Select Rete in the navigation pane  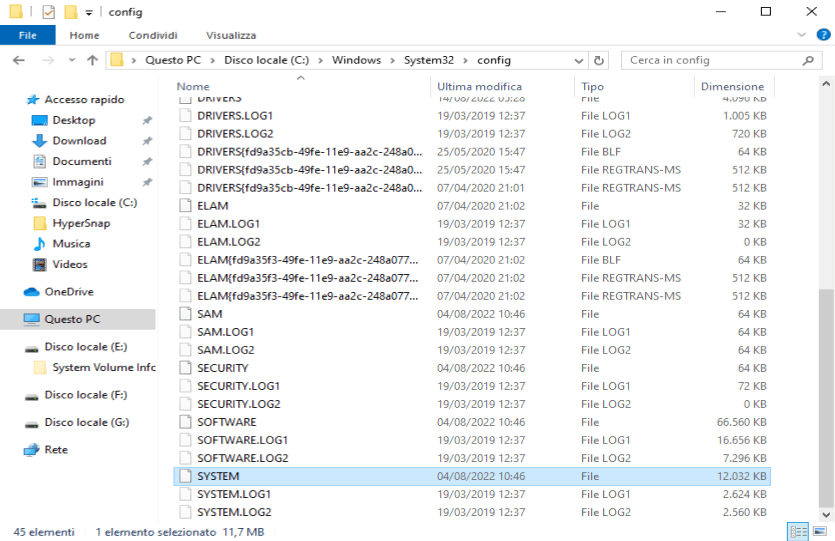pos(56,450)
